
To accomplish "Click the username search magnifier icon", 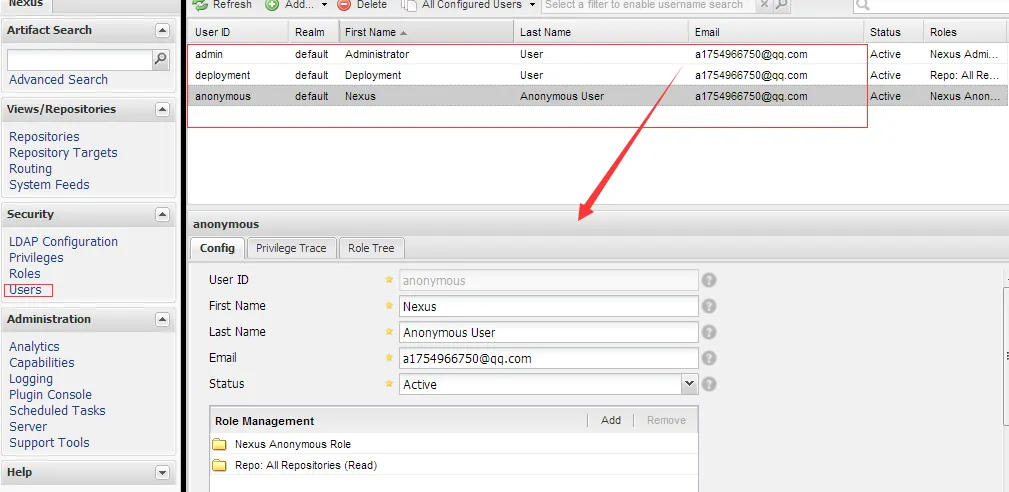I will coord(781,5).
